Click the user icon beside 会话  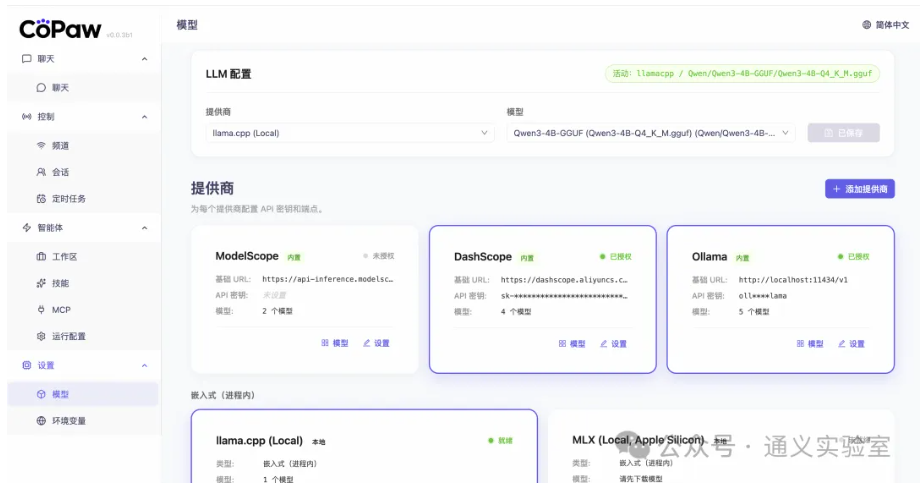[41, 172]
